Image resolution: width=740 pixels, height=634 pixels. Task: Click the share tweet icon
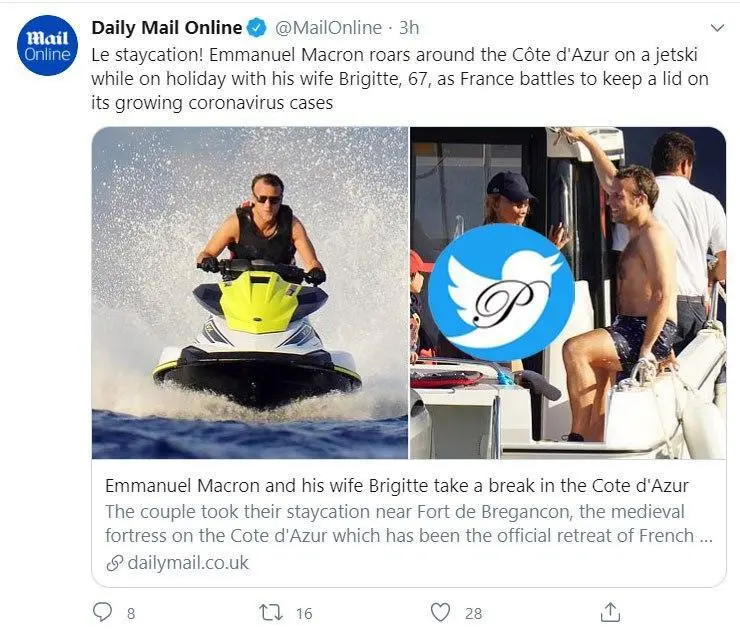click(609, 611)
